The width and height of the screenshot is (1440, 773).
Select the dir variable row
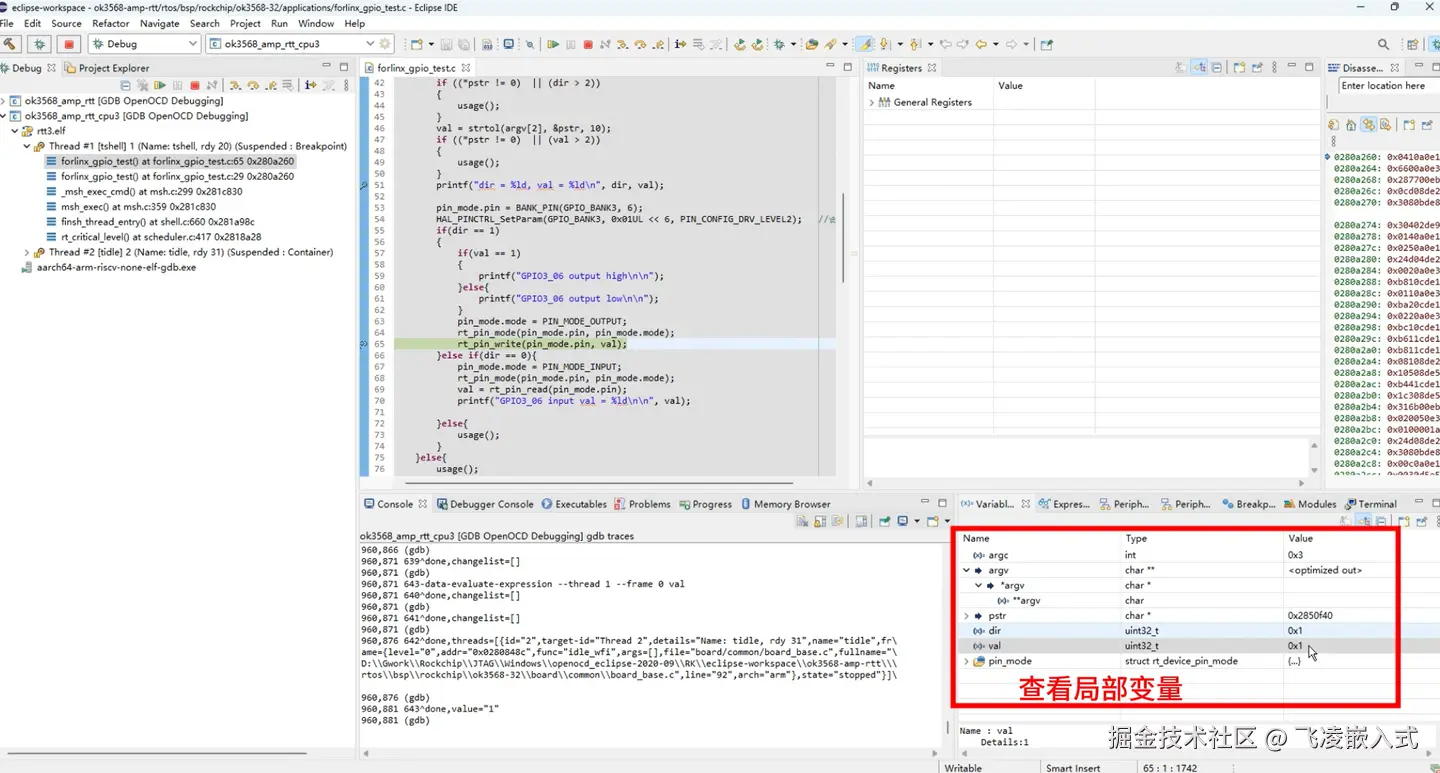pos(1175,631)
